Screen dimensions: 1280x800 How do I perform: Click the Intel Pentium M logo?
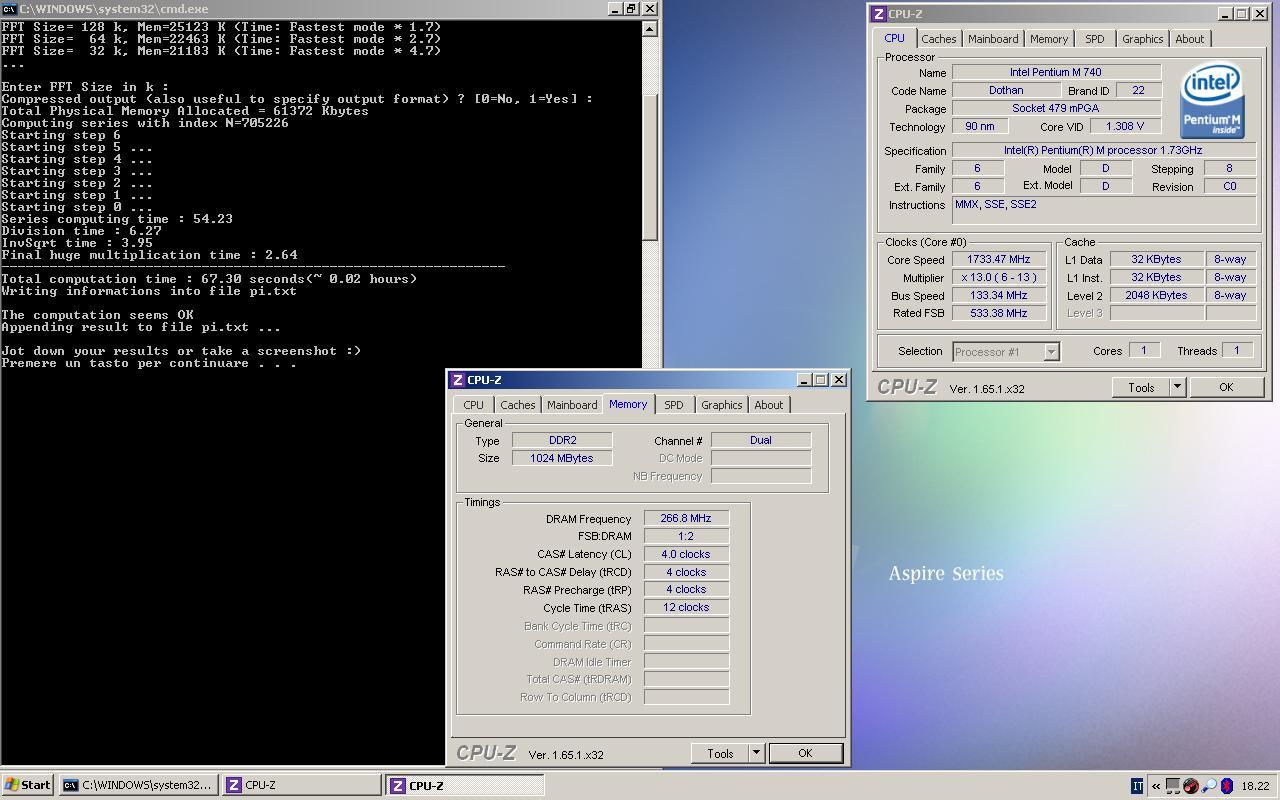(x=1212, y=101)
